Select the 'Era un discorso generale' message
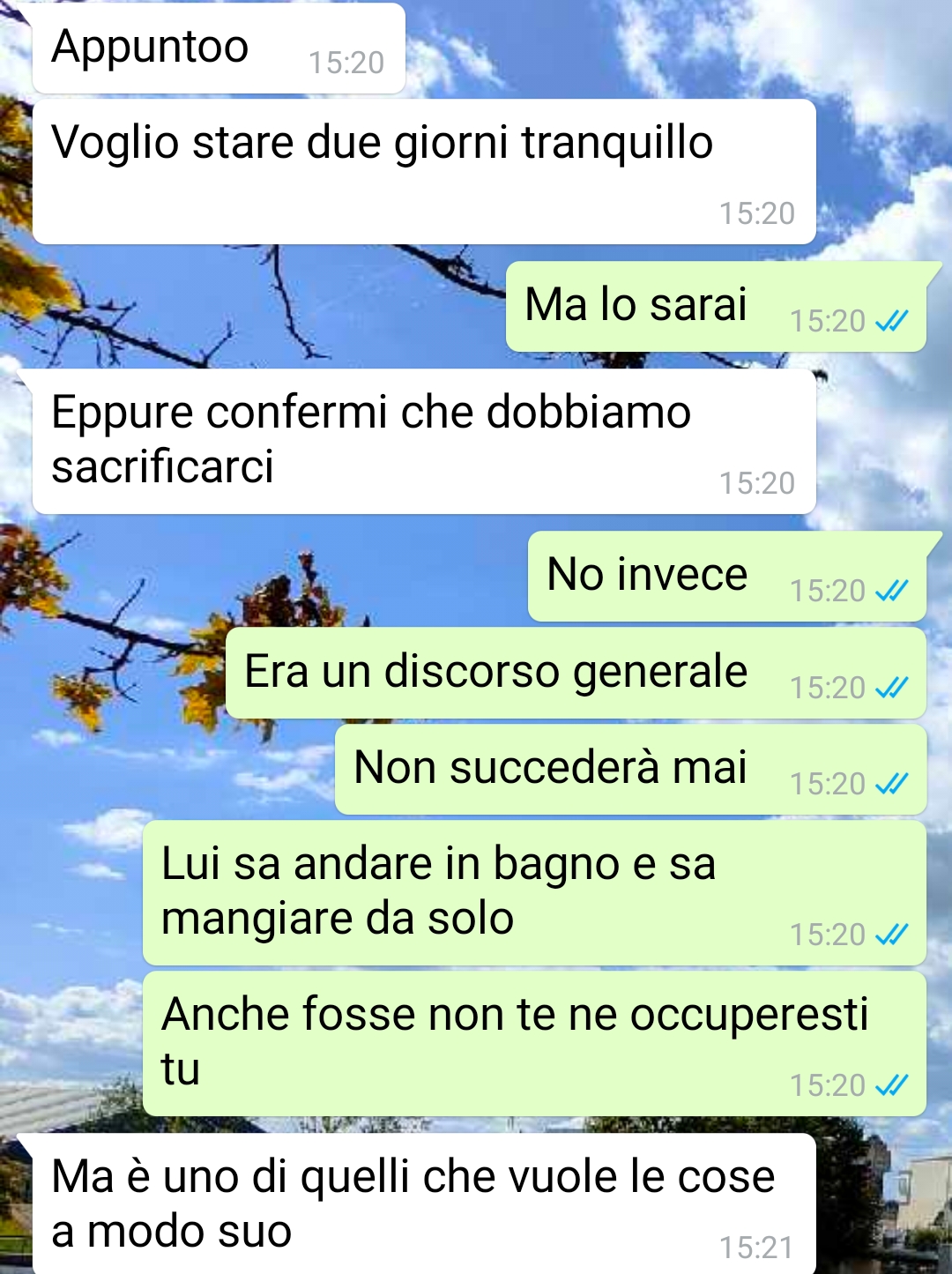 [576, 674]
